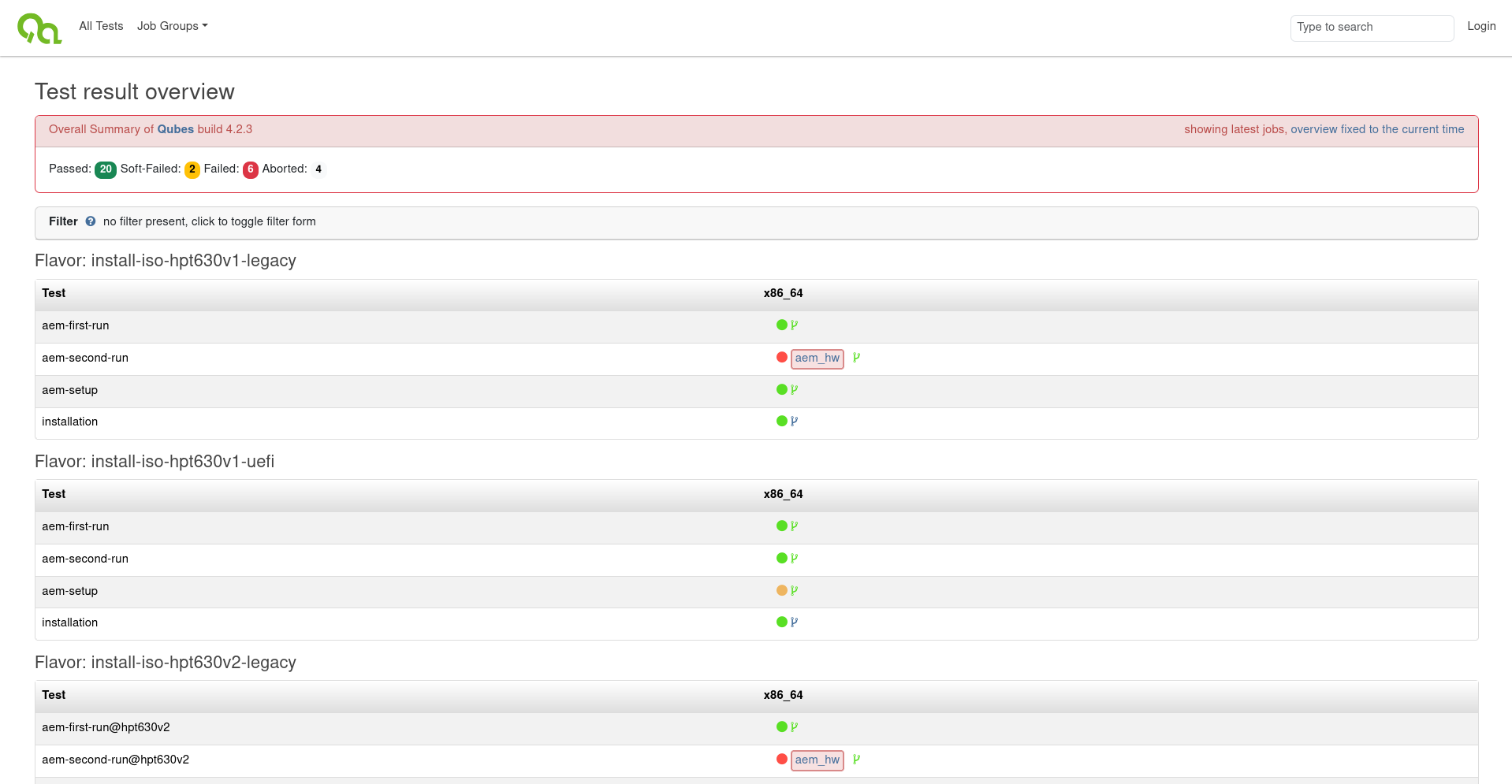Image resolution: width=1512 pixels, height=784 pixels.
Task: Open uefi aem-first-run passed status dot
Action: click(x=782, y=526)
